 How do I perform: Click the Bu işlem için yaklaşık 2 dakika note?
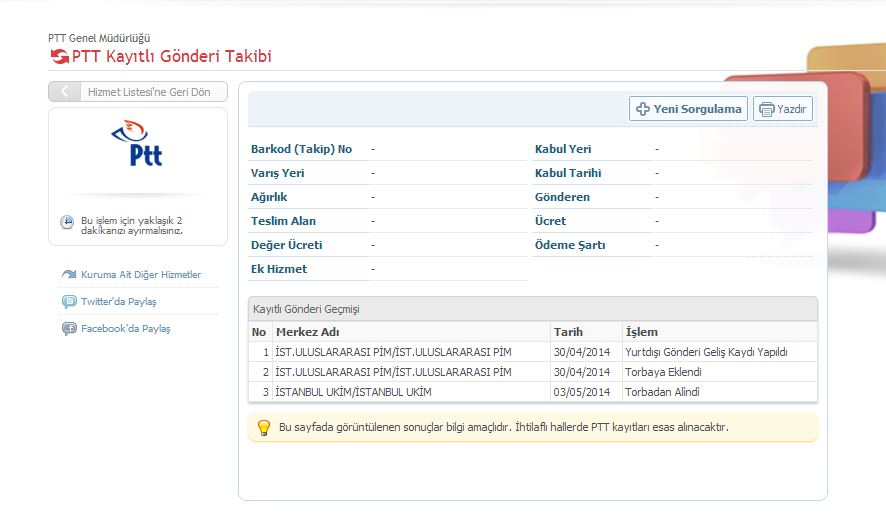coord(132,226)
